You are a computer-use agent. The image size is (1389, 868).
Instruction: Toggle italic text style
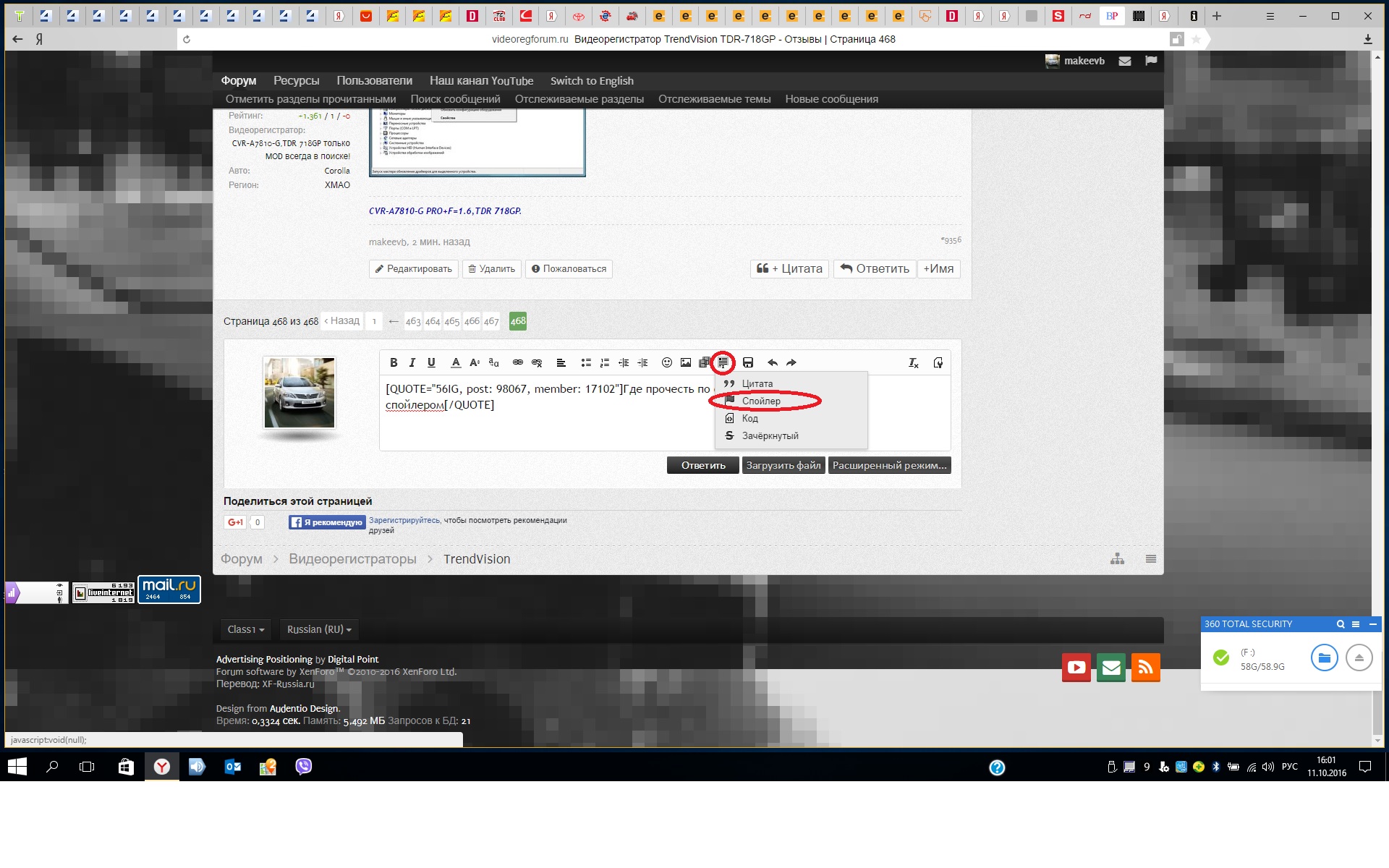[412, 362]
